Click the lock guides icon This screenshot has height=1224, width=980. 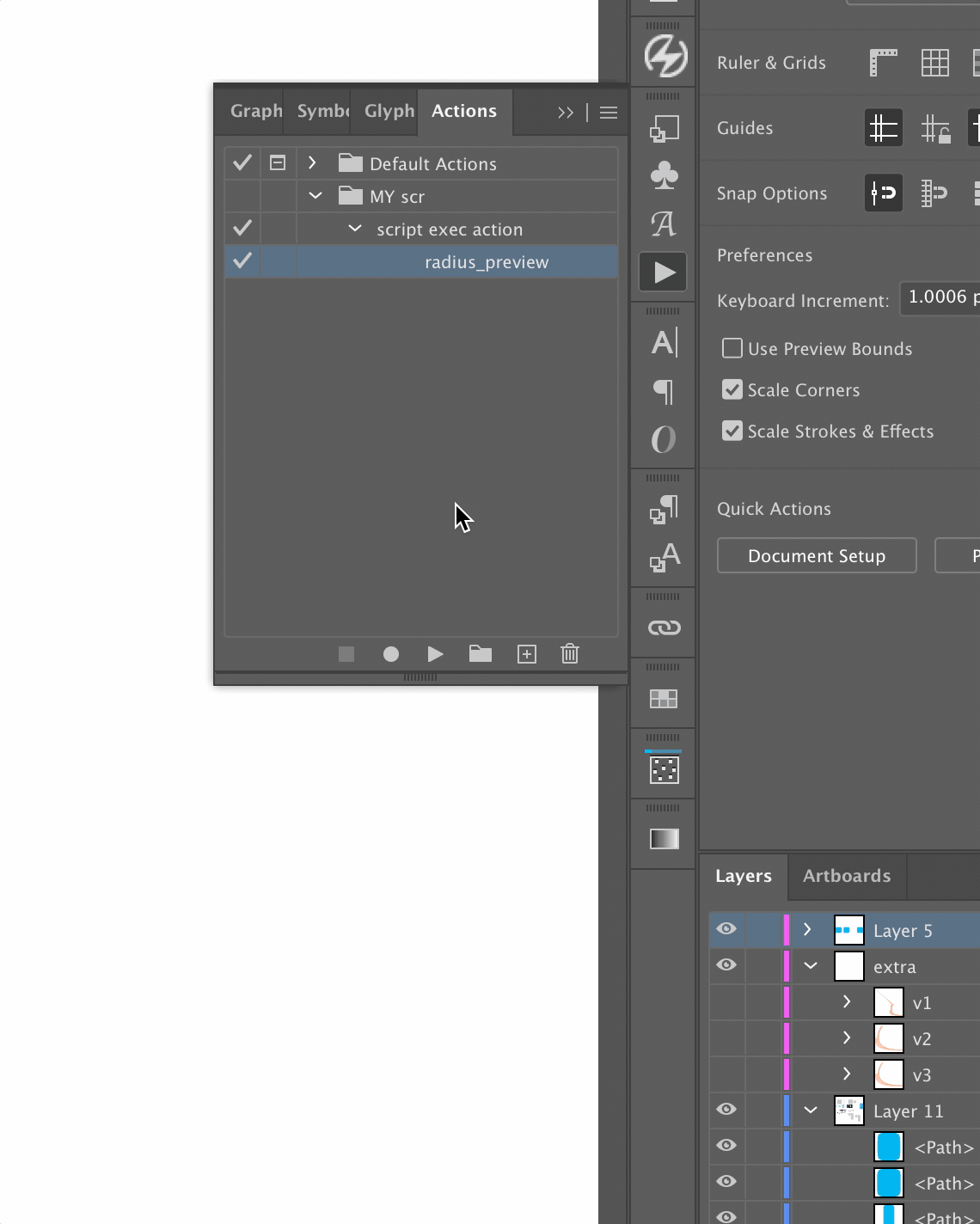click(935, 128)
